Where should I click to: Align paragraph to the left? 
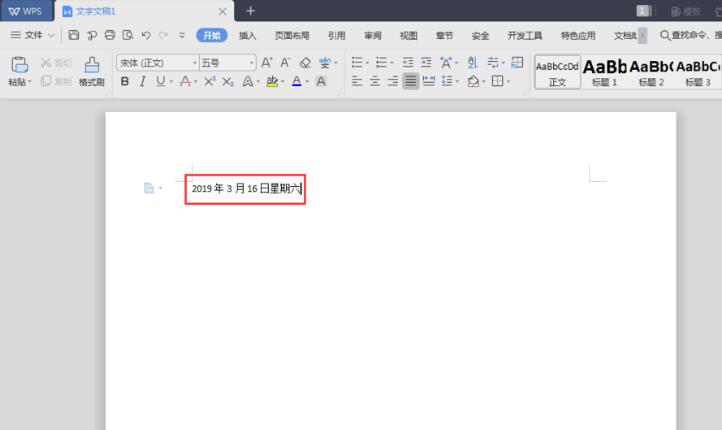(357, 81)
